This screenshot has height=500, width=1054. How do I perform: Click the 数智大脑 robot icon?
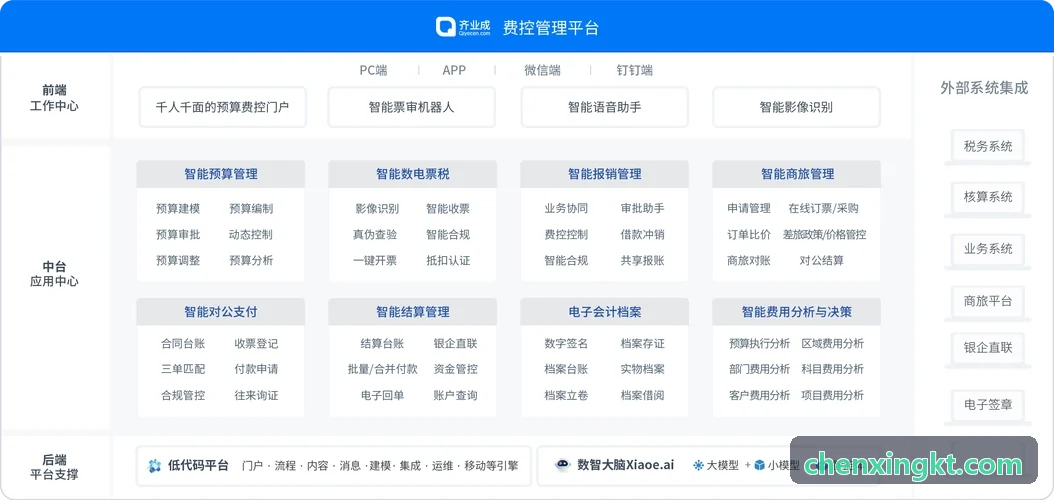563,465
